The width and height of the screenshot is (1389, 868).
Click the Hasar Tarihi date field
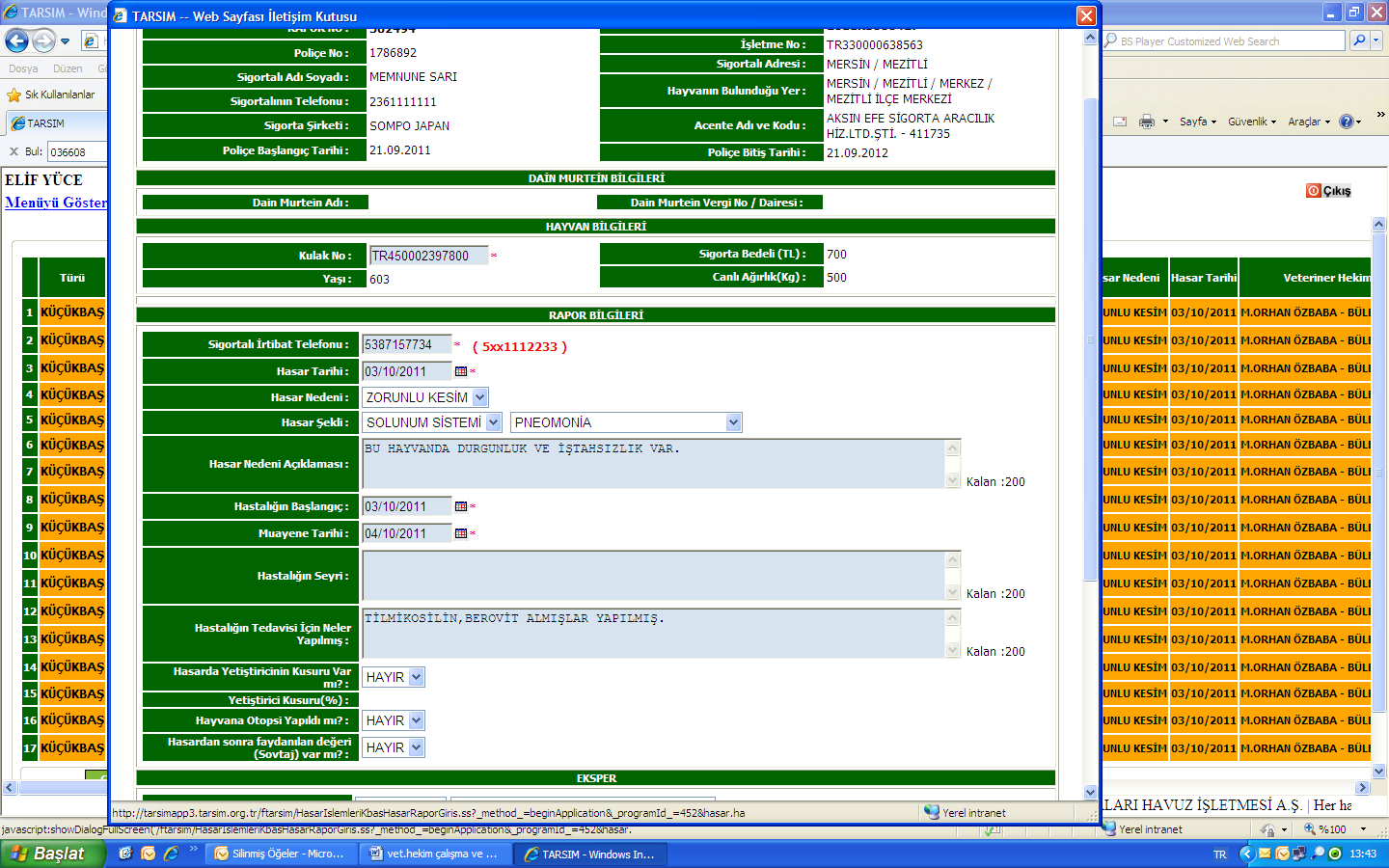coord(406,371)
